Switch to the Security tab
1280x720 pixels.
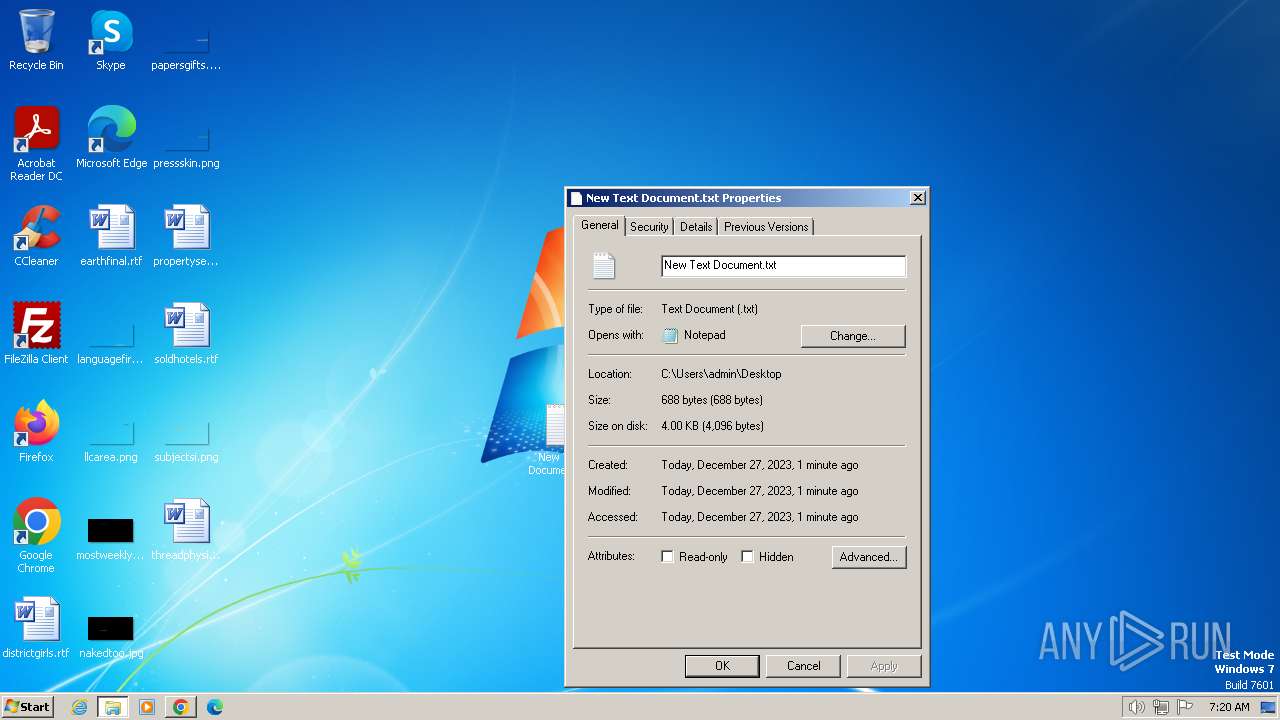[x=649, y=227]
